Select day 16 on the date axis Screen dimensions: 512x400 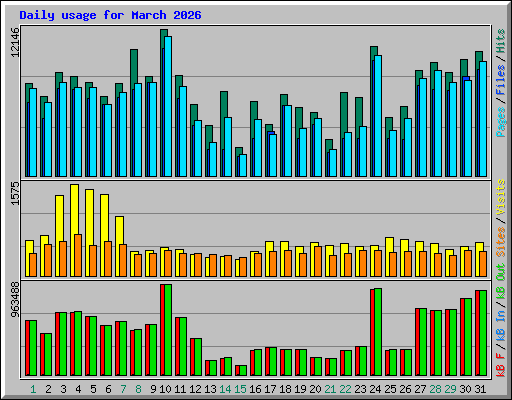(255, 389)
